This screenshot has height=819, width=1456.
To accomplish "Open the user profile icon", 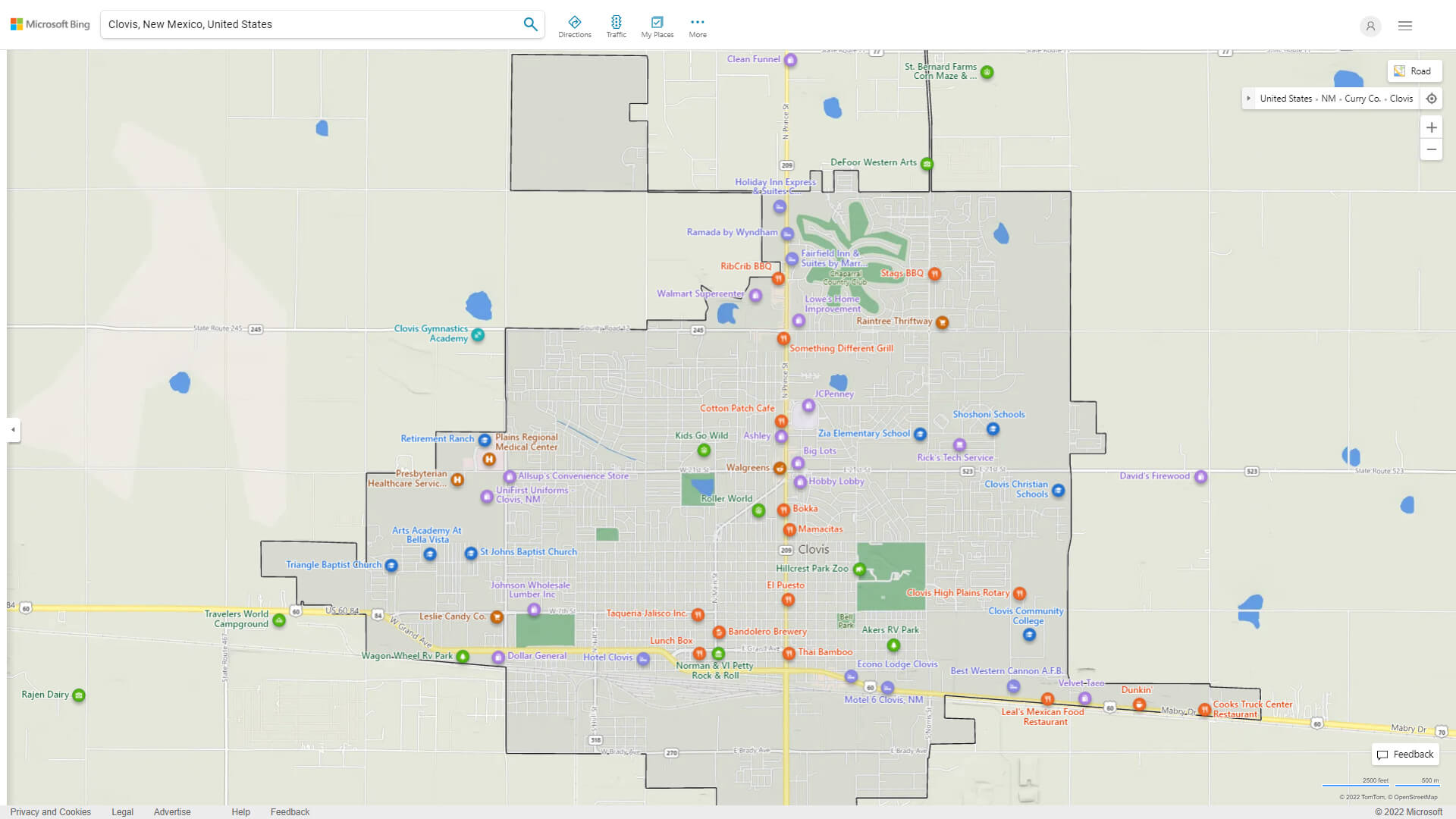I will 1370,26.
